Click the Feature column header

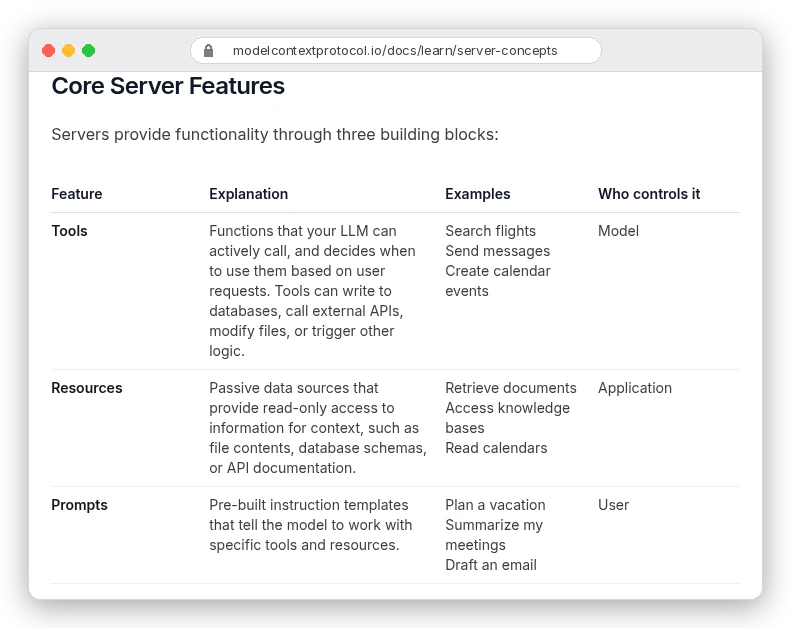click(77, 194)
